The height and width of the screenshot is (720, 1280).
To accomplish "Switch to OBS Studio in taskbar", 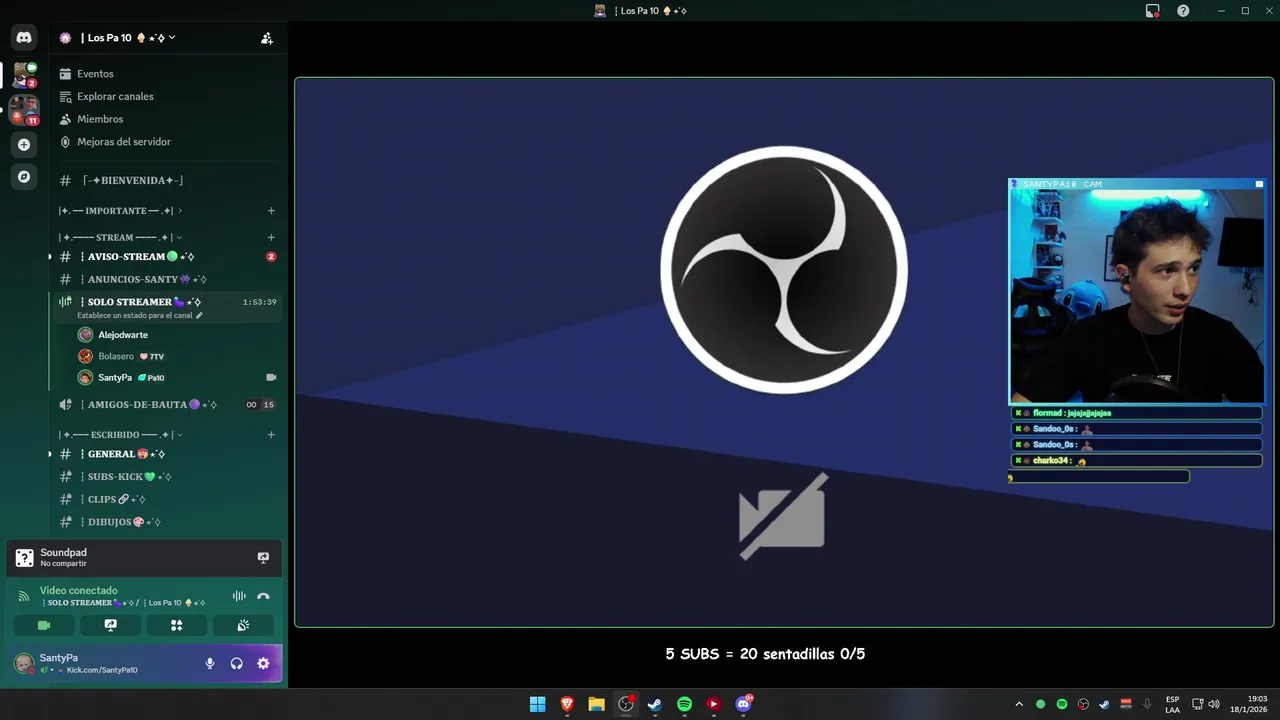I will (626, 704).
